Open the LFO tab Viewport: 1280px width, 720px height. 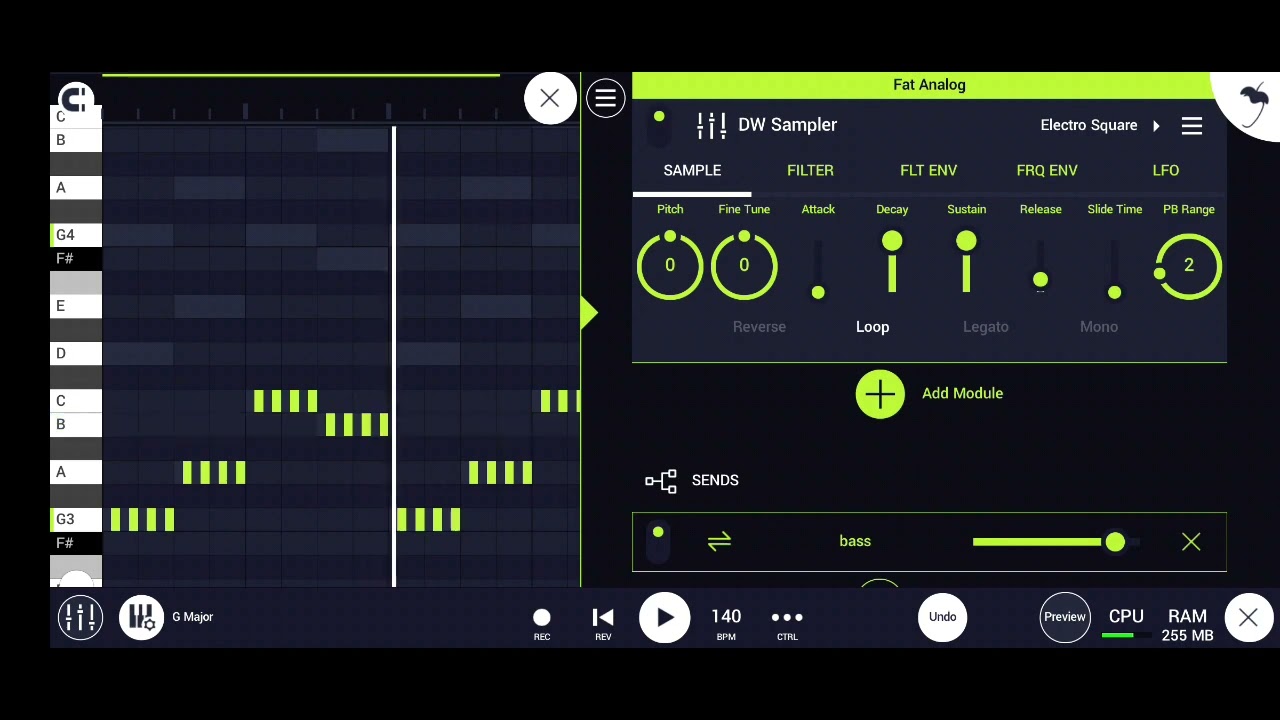[1166, 171]
